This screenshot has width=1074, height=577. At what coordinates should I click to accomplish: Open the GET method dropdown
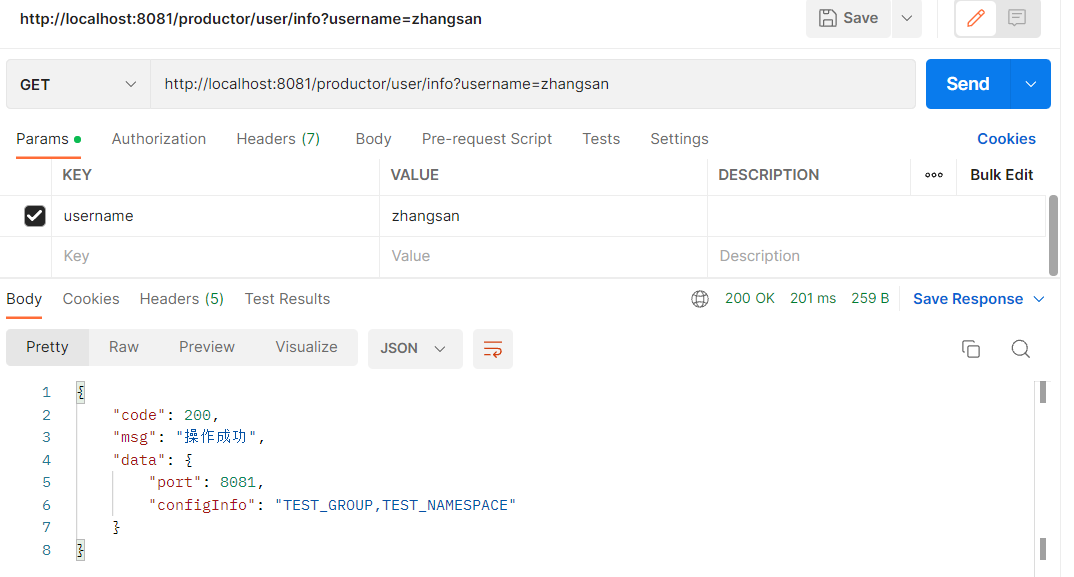pos(78,85)
